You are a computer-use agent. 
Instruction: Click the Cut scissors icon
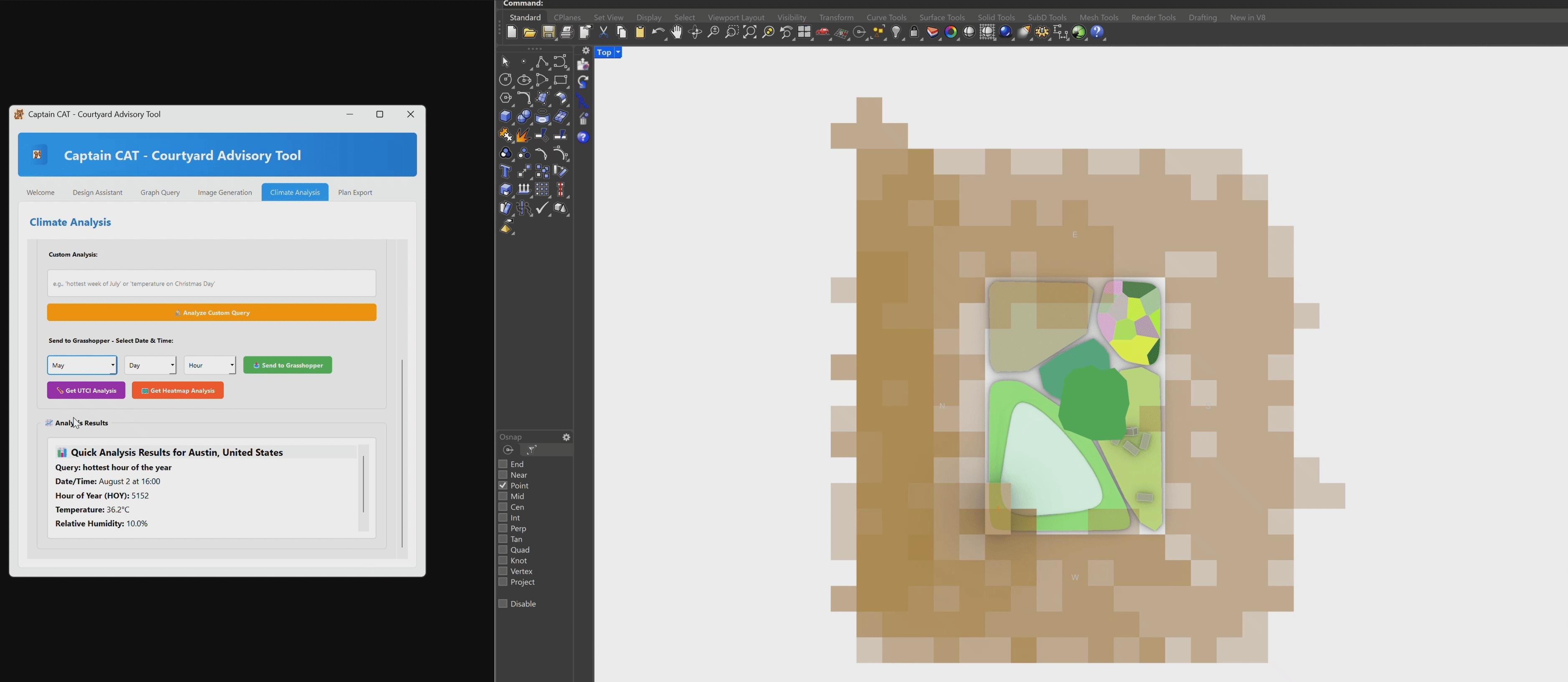tap(603, 32)
